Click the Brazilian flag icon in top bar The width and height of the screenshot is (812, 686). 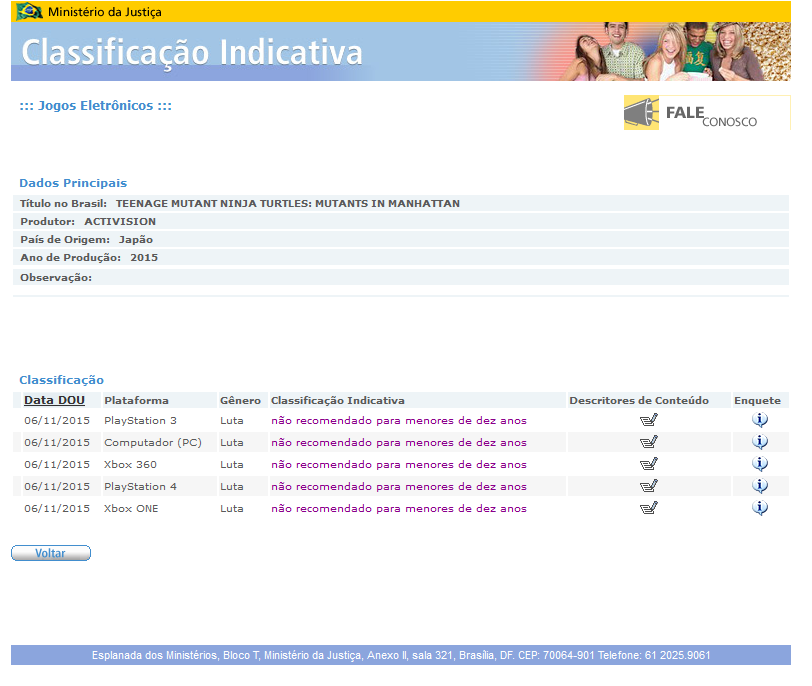29,12
